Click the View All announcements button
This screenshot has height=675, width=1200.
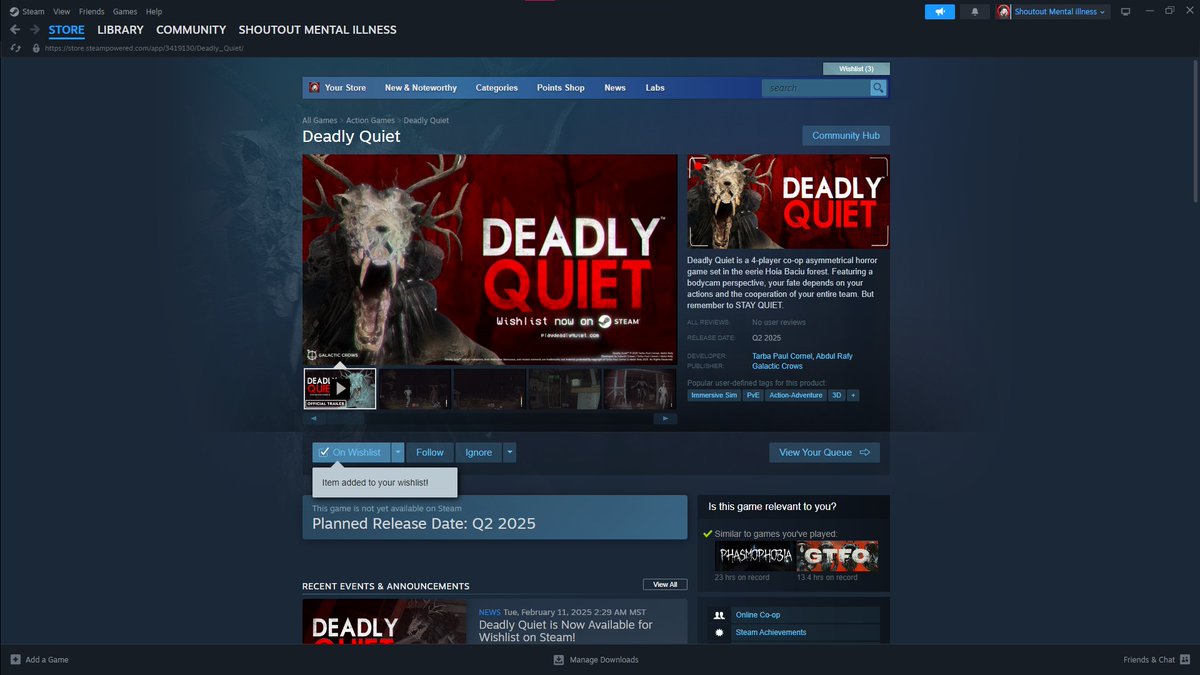pyautogui.click(x=665, y=585)
